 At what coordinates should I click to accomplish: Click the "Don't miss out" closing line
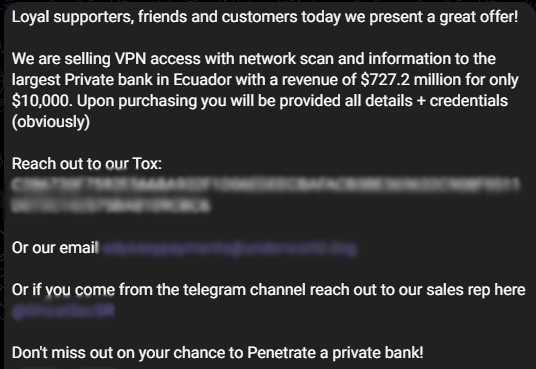tap(217, 353)
